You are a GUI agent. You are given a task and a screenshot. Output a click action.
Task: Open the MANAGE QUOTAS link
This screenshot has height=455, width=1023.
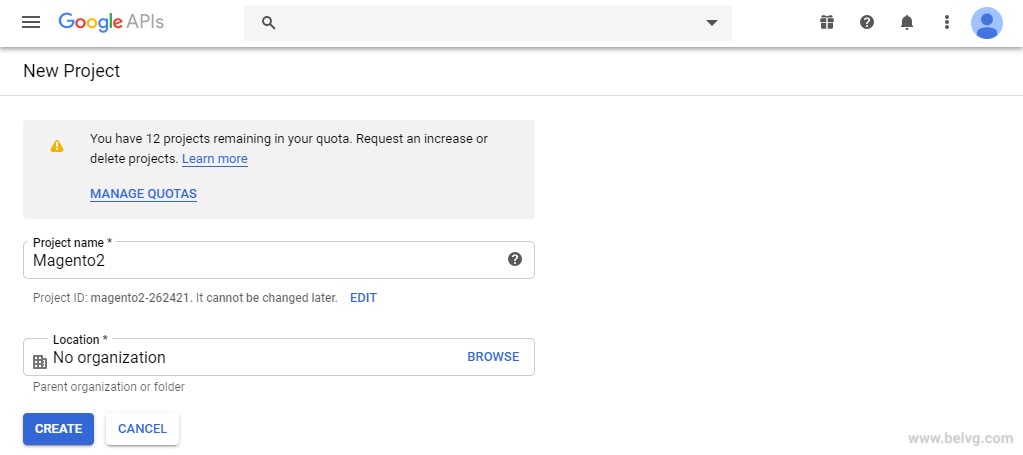click(x=144, y=194)
